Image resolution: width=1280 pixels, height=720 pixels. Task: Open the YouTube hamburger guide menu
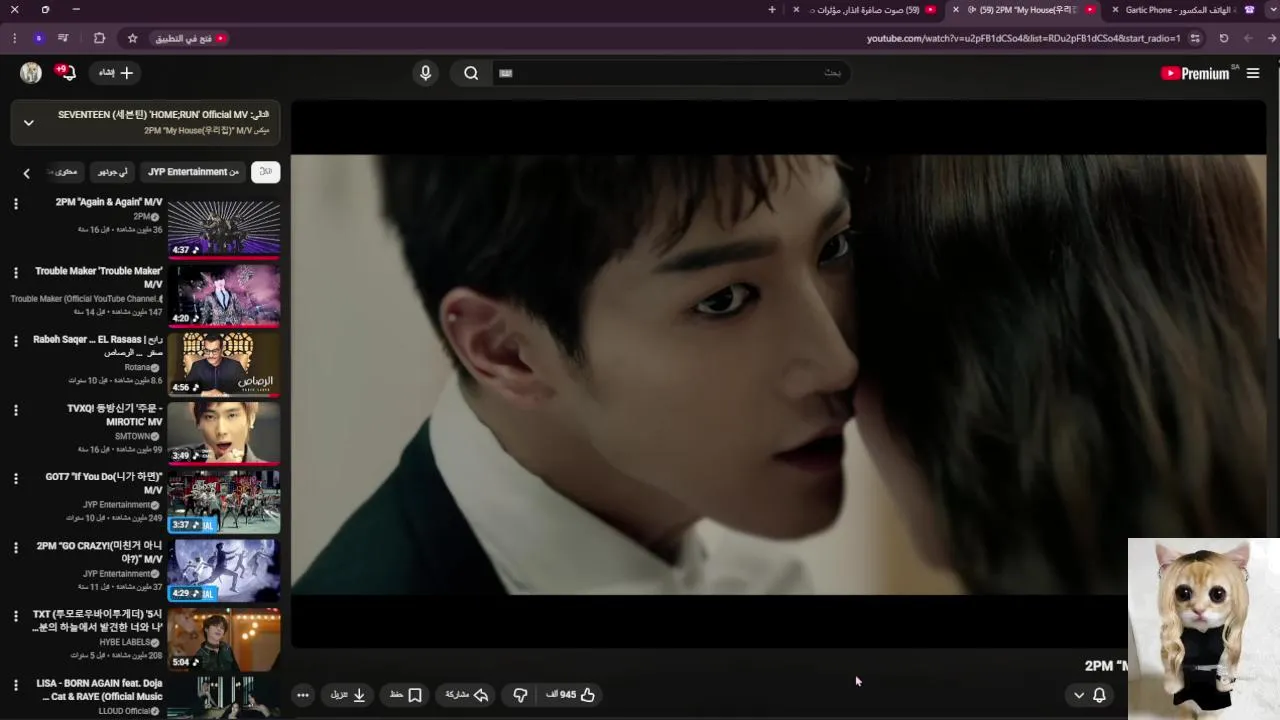point(1253,73)
